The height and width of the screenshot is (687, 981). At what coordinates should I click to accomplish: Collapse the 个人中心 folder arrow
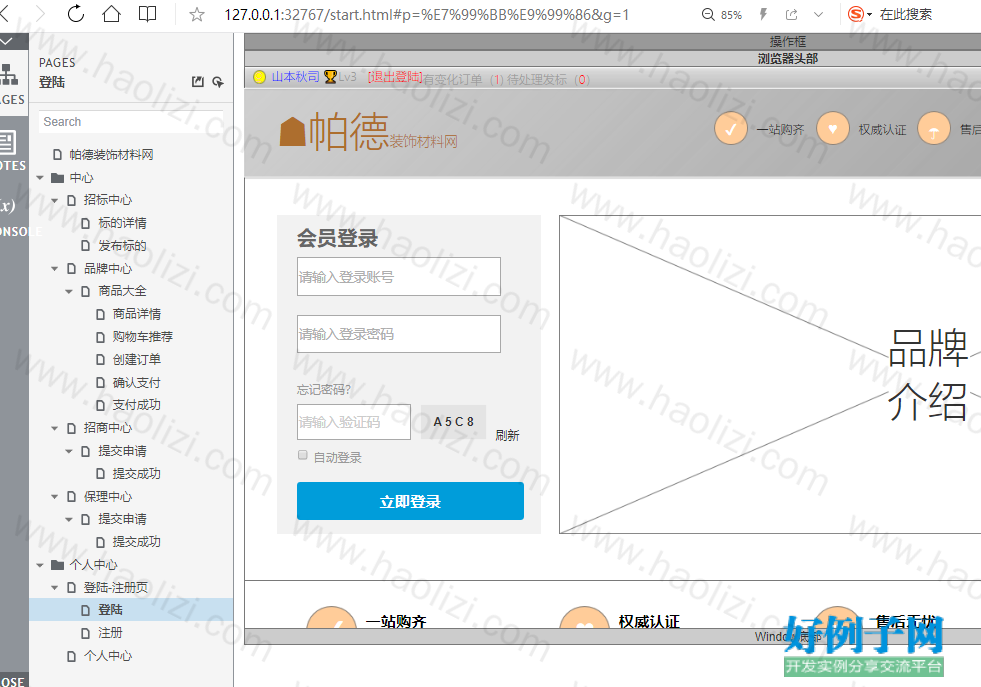tap(40, 565)
